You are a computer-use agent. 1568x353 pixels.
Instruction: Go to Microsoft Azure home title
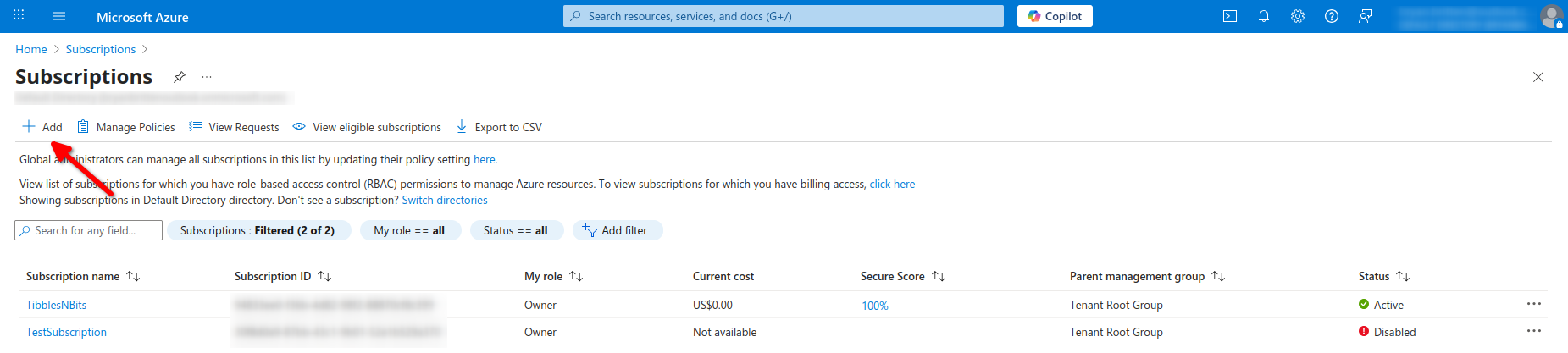pyautogui.click(x=142, y=17)
